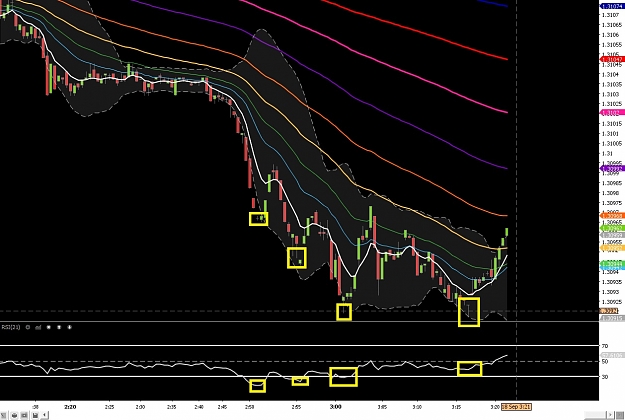Screen dimensions: 625x420
Task: Click the RSI chart-style bars icon
Action: click(x=38, y=327)
